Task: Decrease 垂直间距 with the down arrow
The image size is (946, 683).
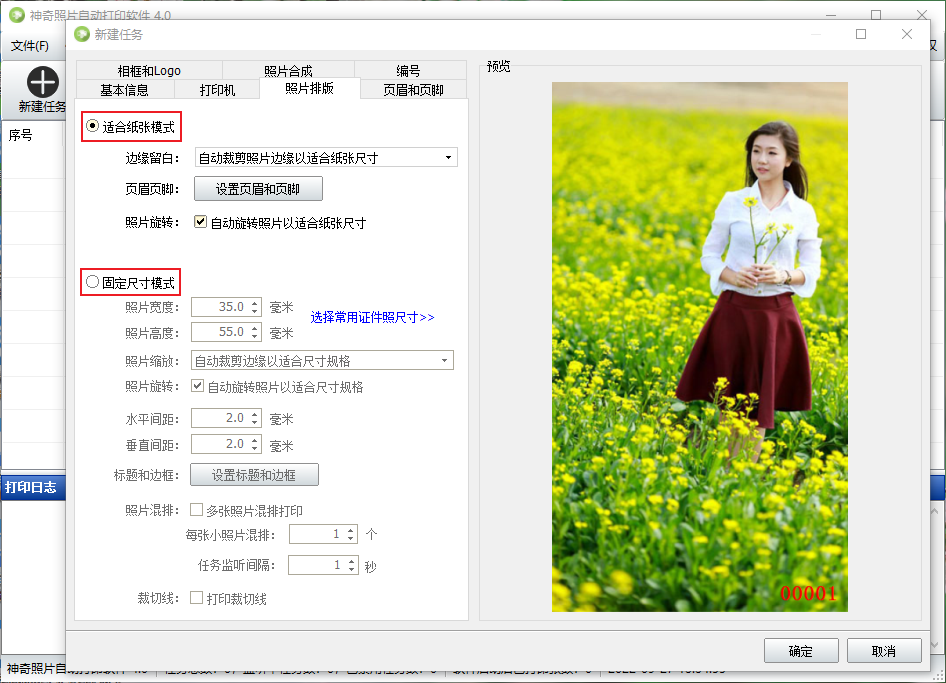Action: coord(255,448)
